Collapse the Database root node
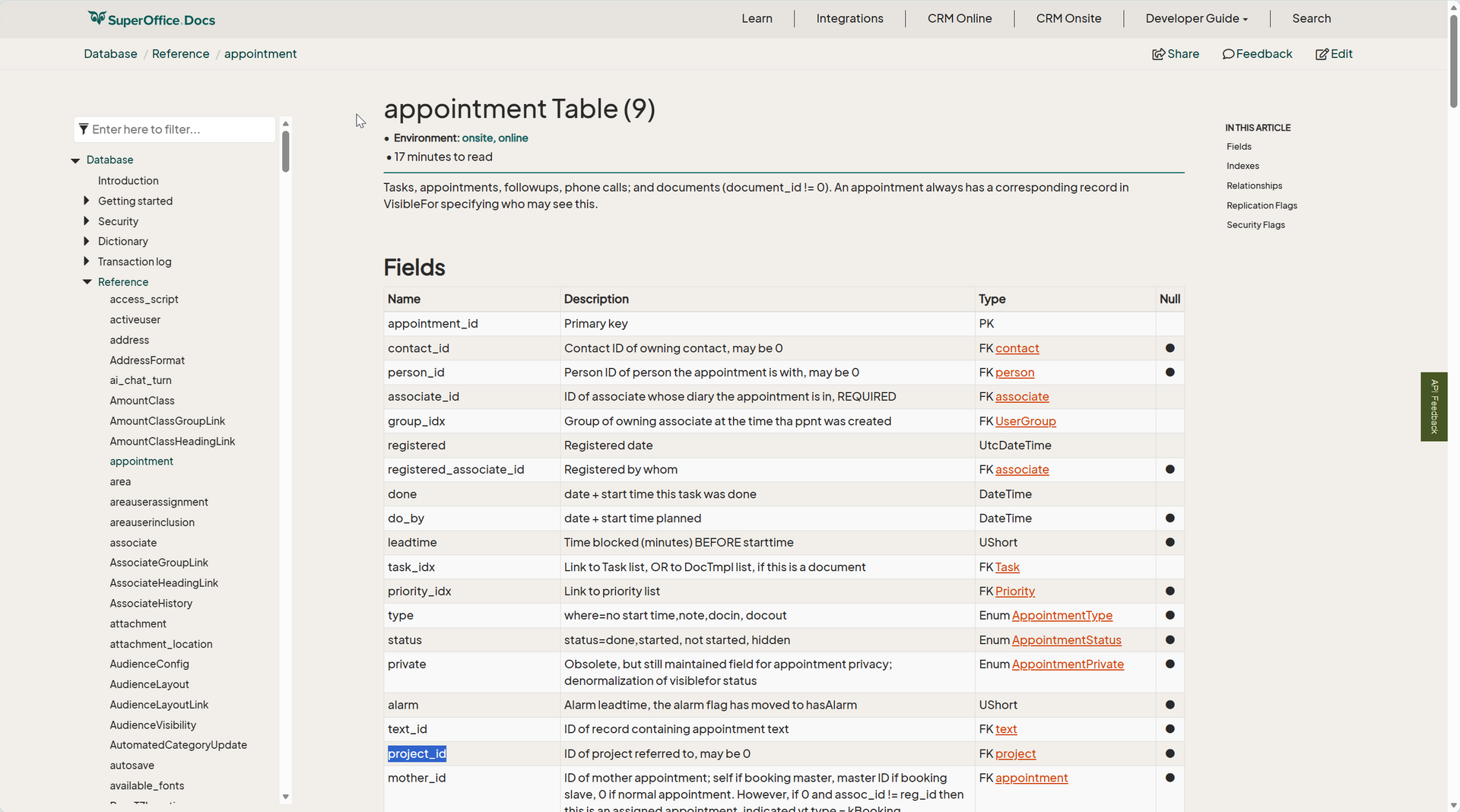1460x812 pixels. tap(75, 160)
